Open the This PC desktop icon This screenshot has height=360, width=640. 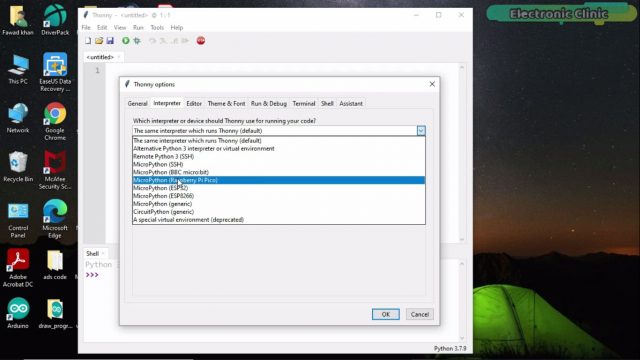(x=18, y=69)
